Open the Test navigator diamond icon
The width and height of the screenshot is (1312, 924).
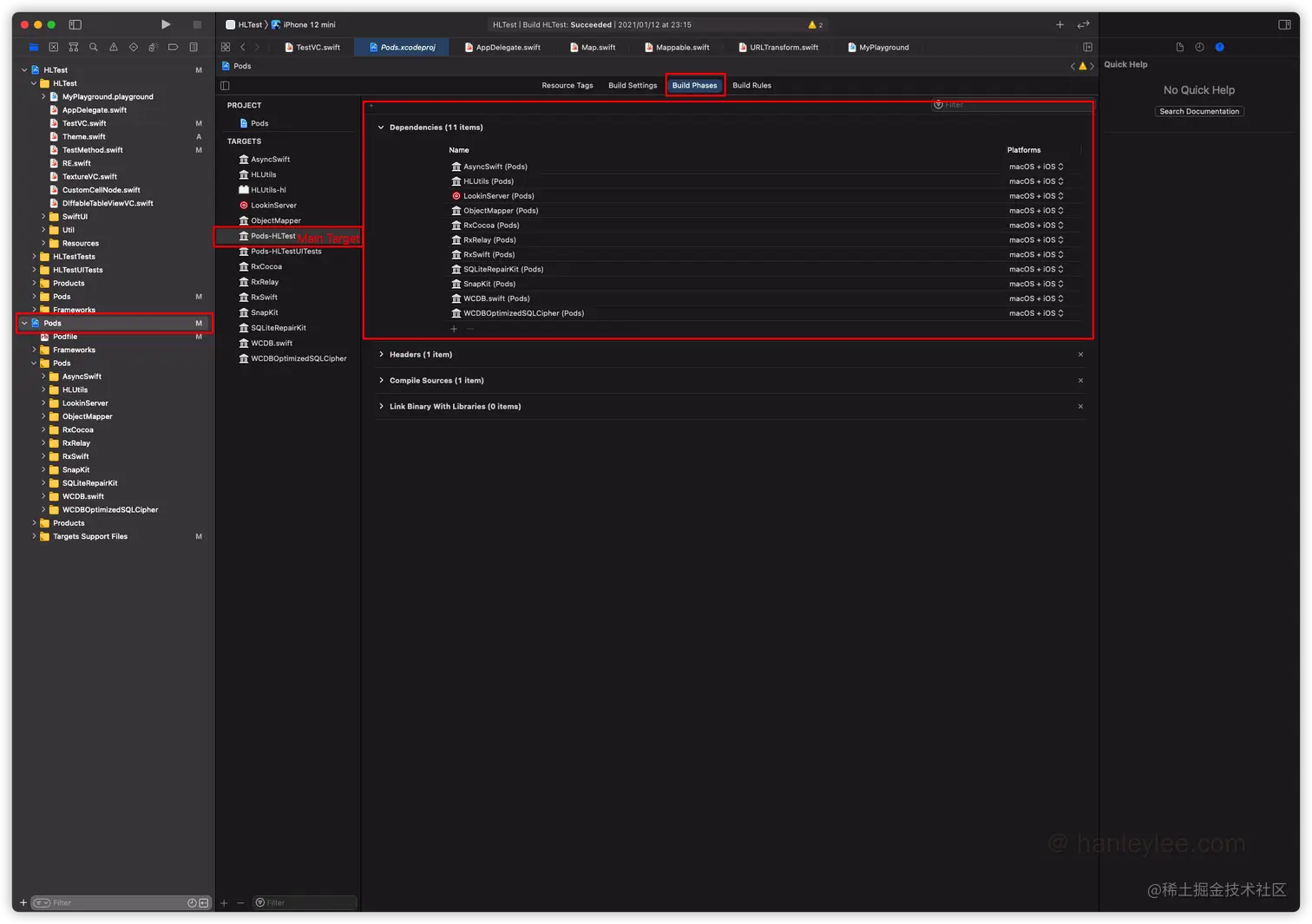pos(133,47)
